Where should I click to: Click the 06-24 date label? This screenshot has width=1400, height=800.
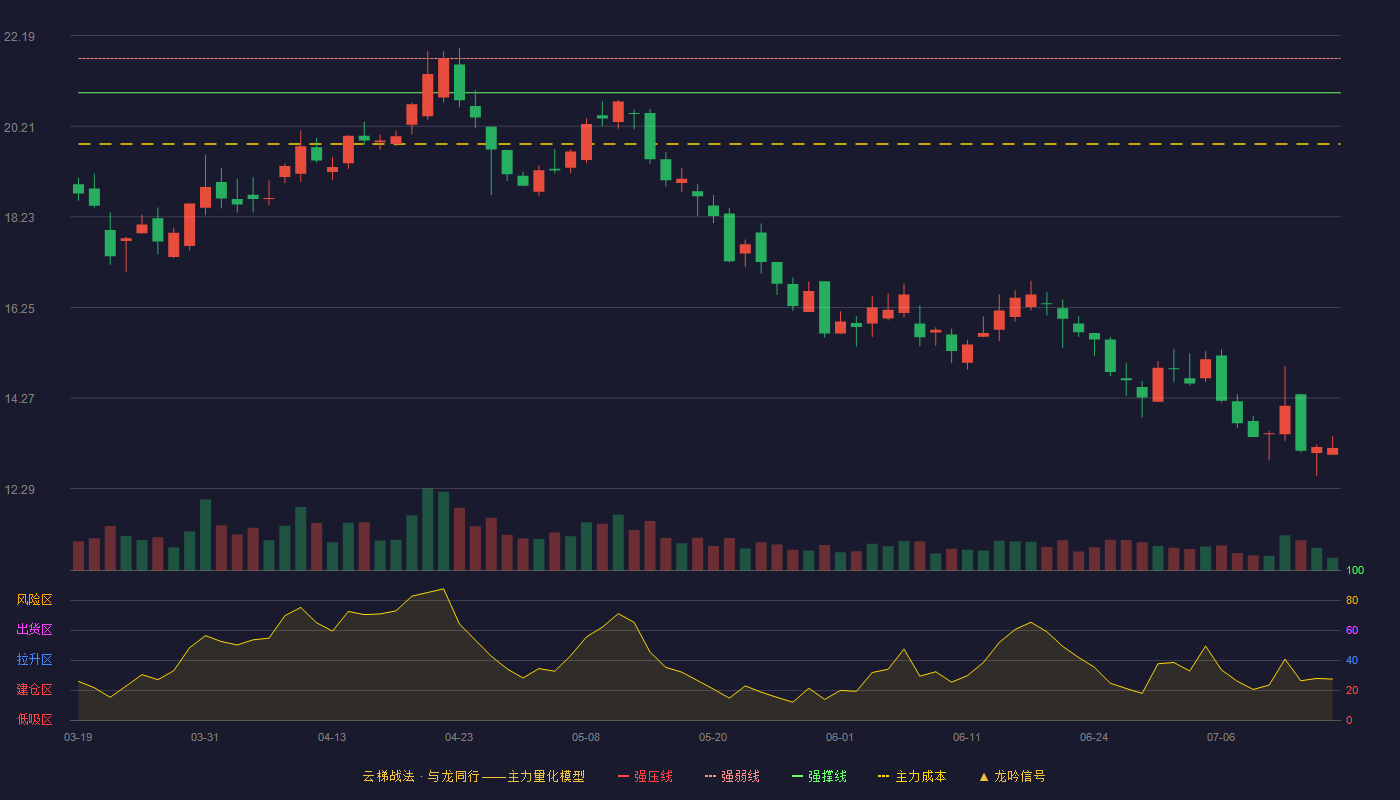(1094, 737)
